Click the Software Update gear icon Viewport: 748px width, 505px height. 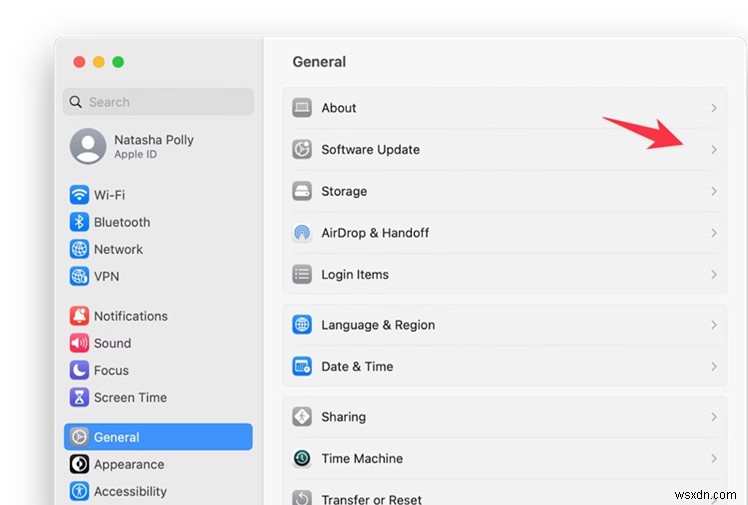pyautogui.click(x=302, y=149)
